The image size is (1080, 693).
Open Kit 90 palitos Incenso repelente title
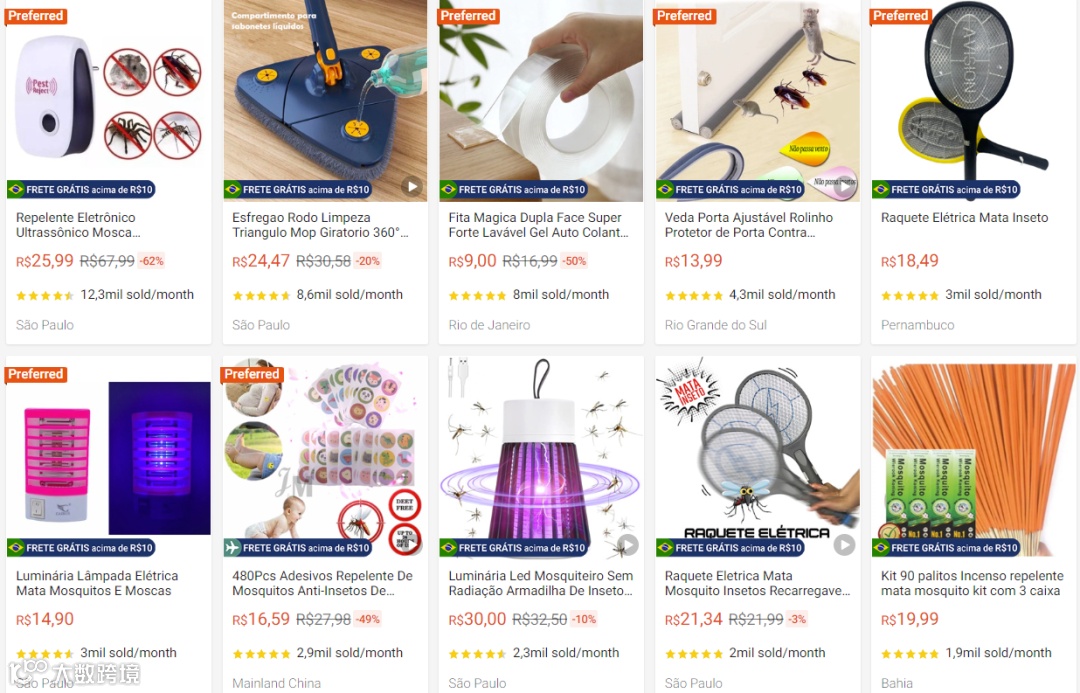click(972, 583)
